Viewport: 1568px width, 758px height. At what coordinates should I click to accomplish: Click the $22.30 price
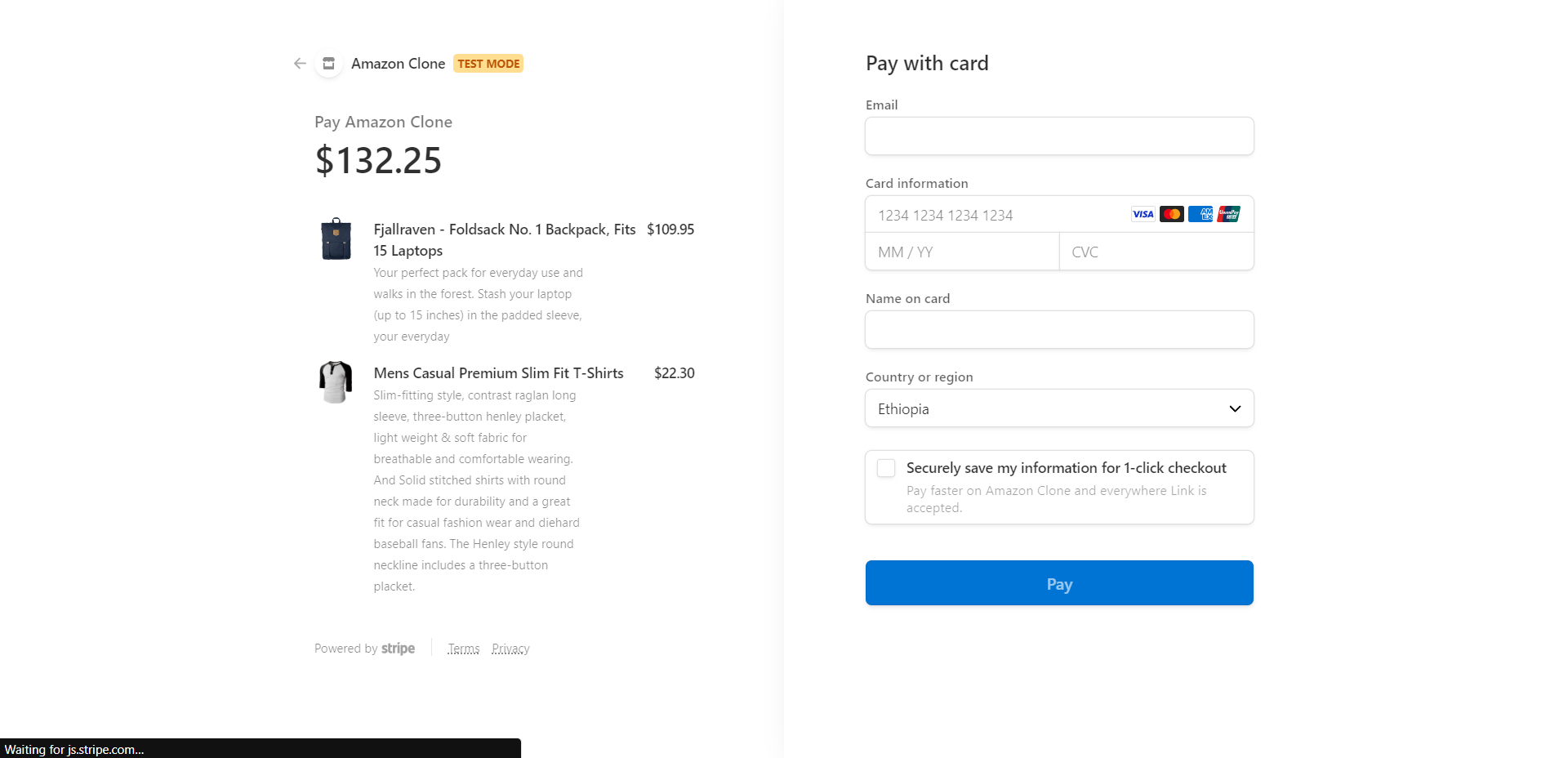pos(674,373)
